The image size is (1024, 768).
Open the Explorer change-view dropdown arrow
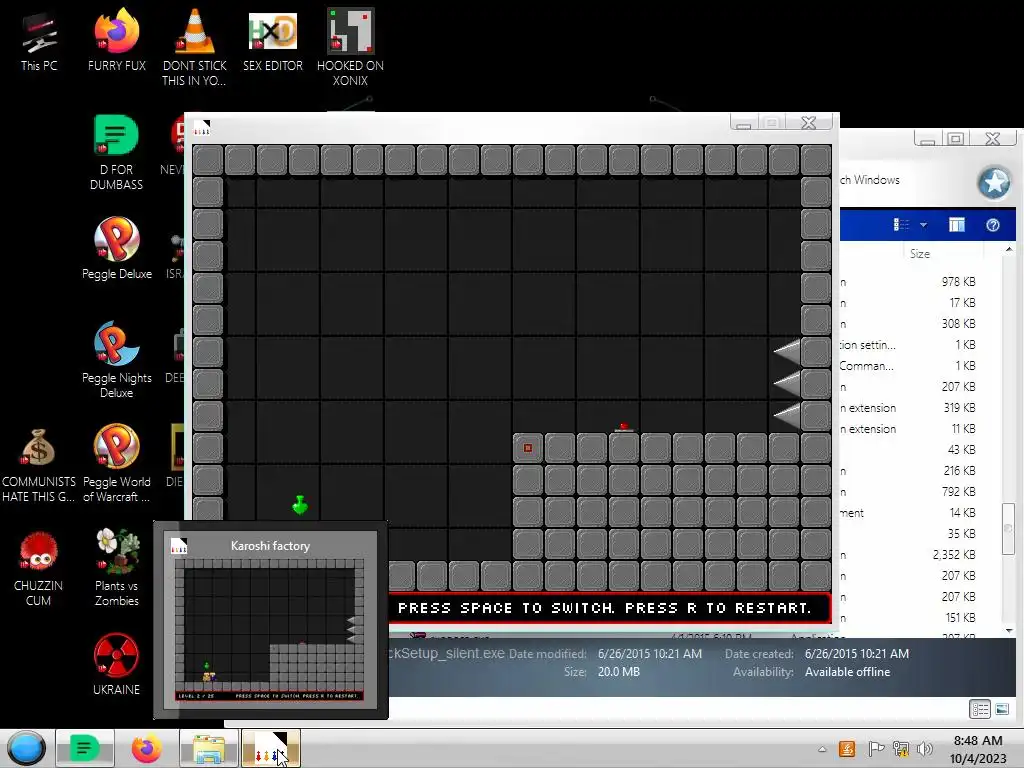[x=923, y=225]
